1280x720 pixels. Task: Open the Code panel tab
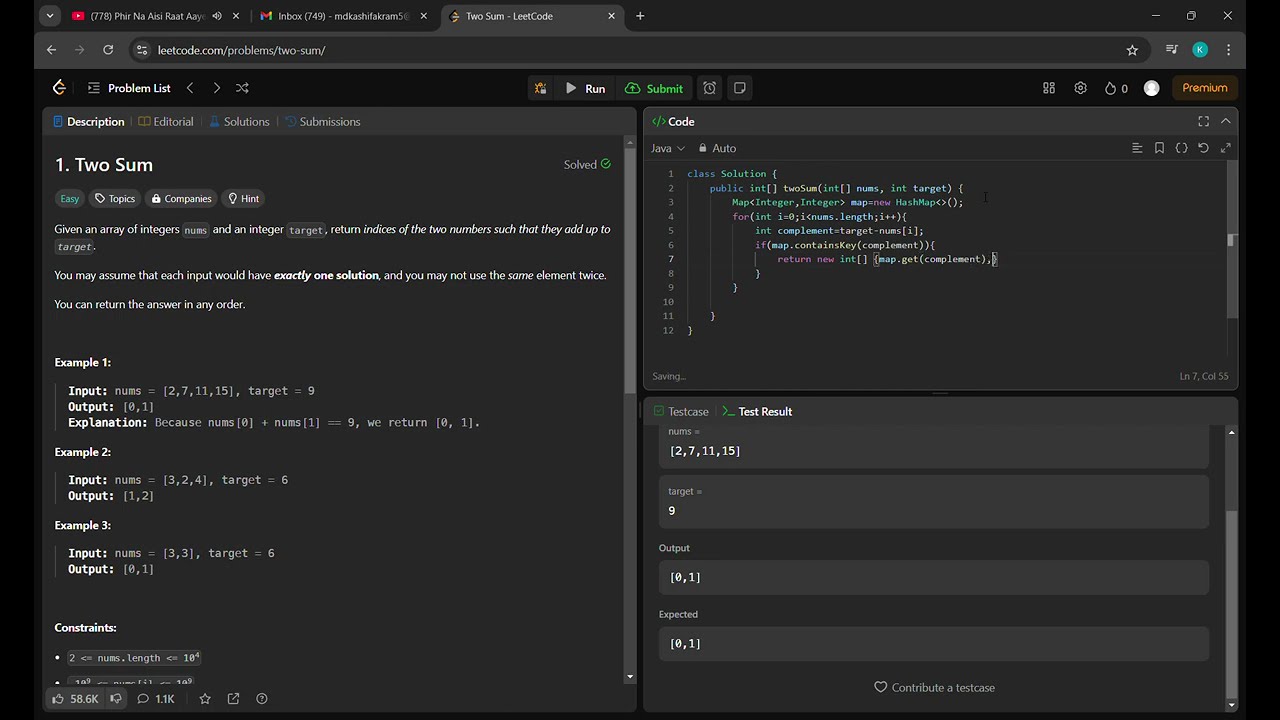(x=673, y=122)
